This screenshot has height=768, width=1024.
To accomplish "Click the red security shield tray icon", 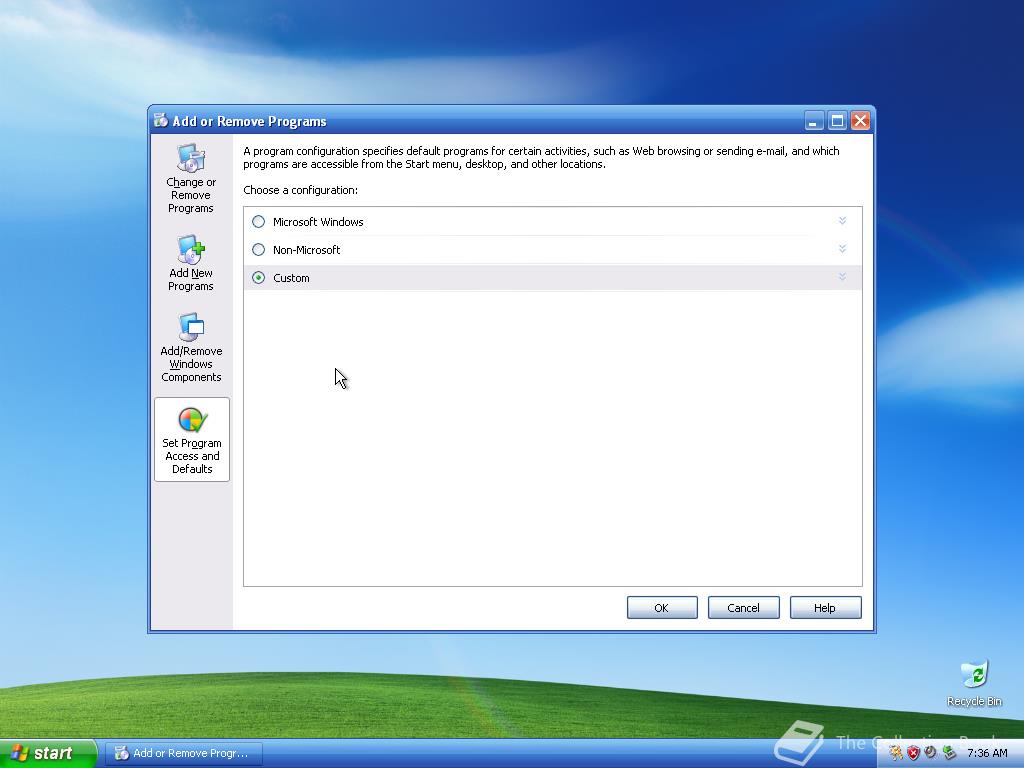I will 914,754.
